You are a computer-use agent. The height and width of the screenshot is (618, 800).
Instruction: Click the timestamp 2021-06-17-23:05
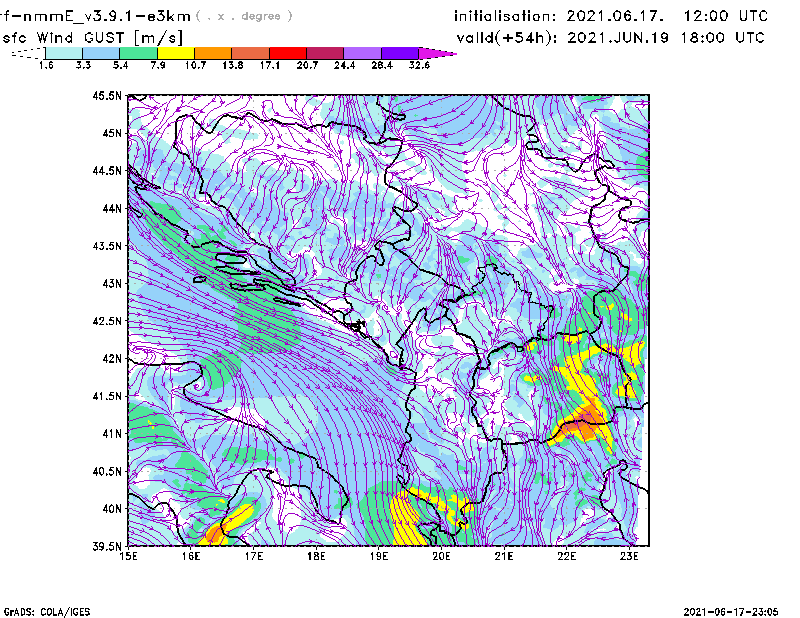[x=731, y=612]
